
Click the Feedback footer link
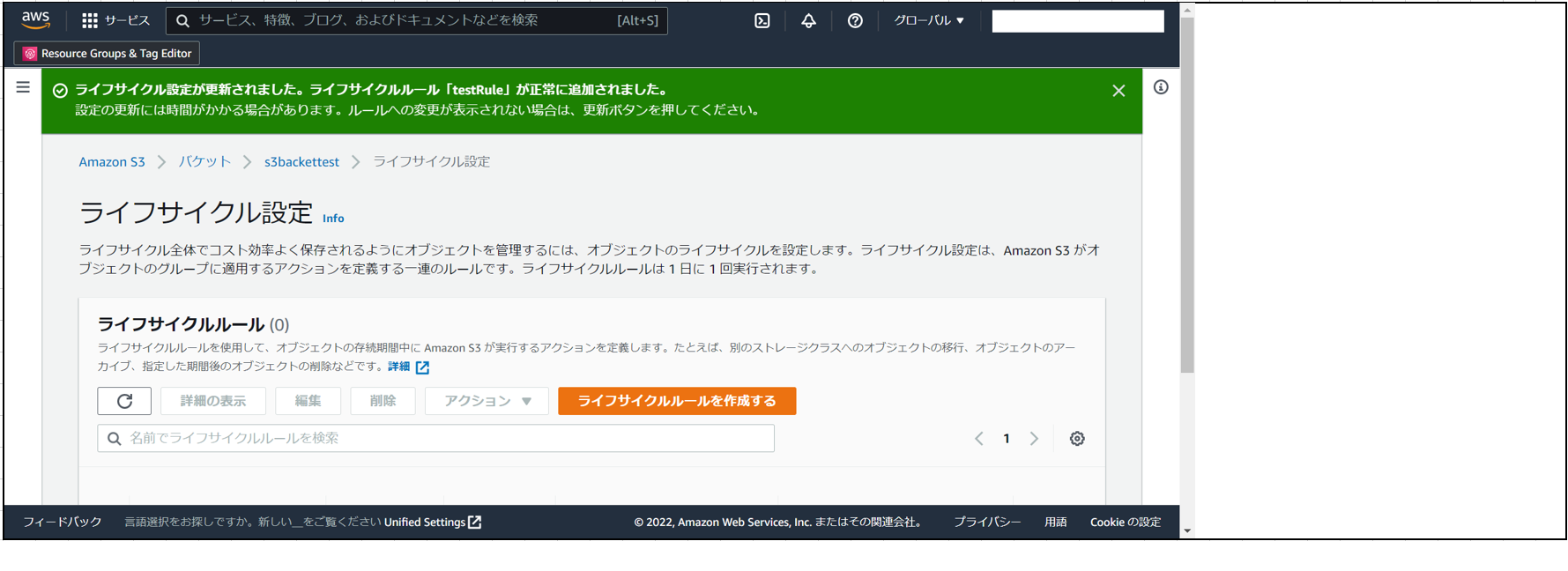(x=63, y=523)
